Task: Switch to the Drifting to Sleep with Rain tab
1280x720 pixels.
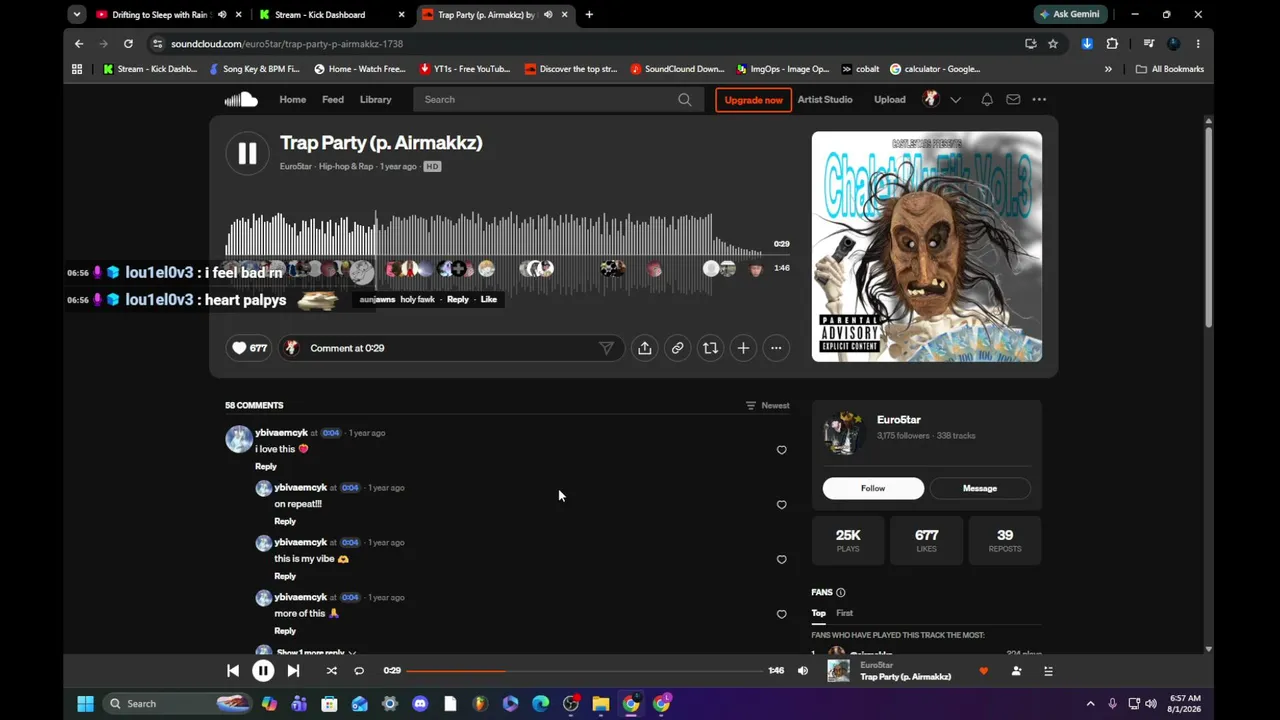Action: click(x=167, y=15)
